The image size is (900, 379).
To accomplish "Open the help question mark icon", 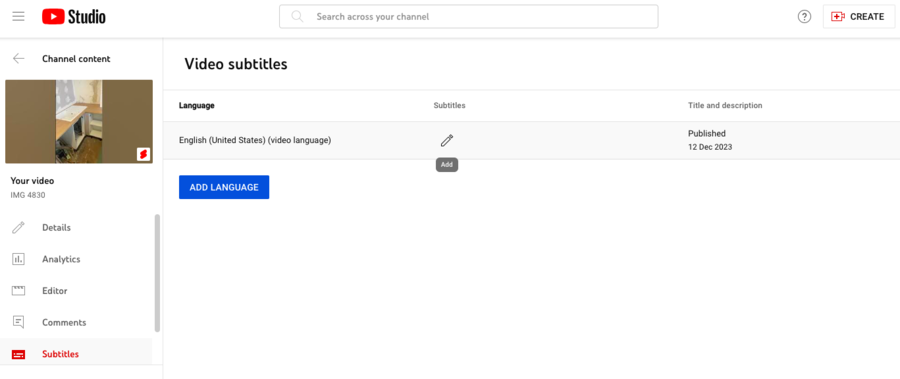I will (804, 17).
